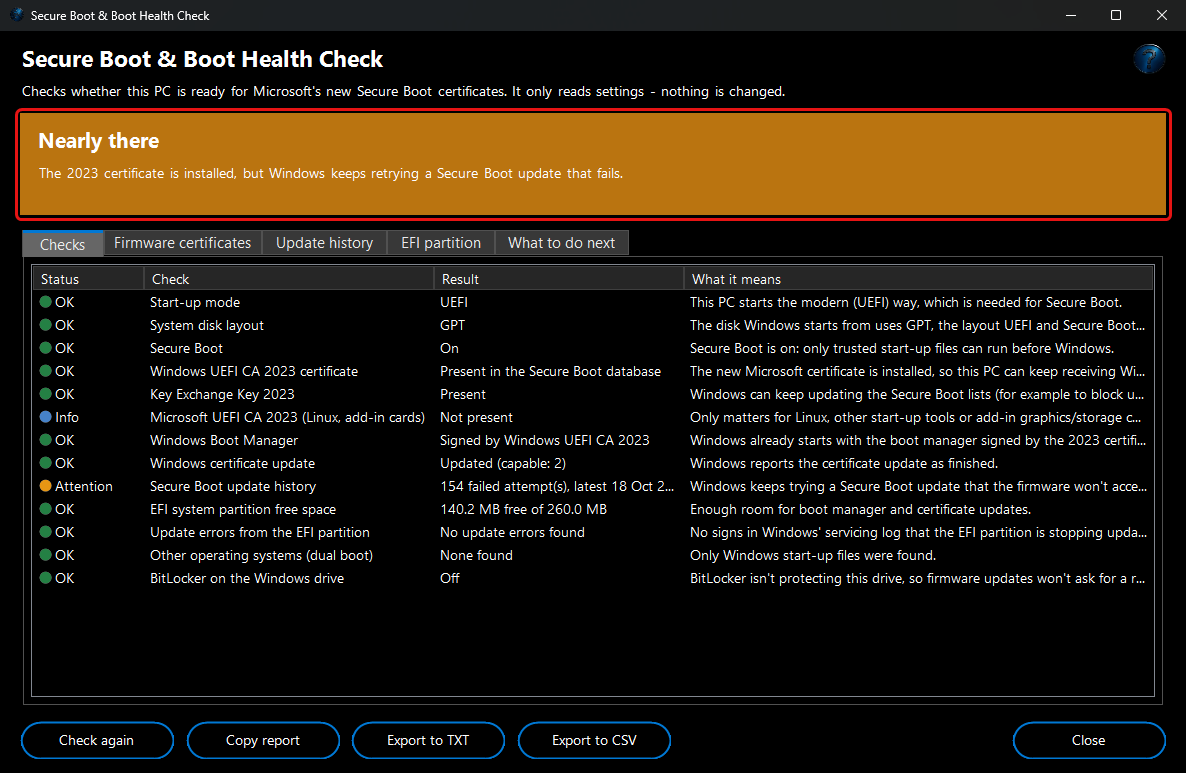Select the System disk layout row

pyautogui.click(x=593, y=325)
